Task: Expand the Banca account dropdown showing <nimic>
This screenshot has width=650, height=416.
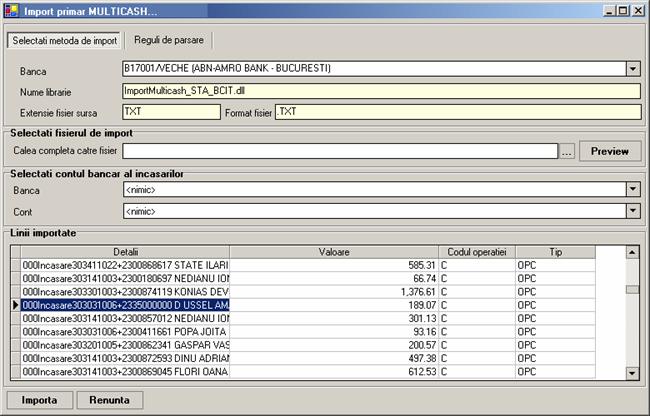Action: (x=632, y=189)
